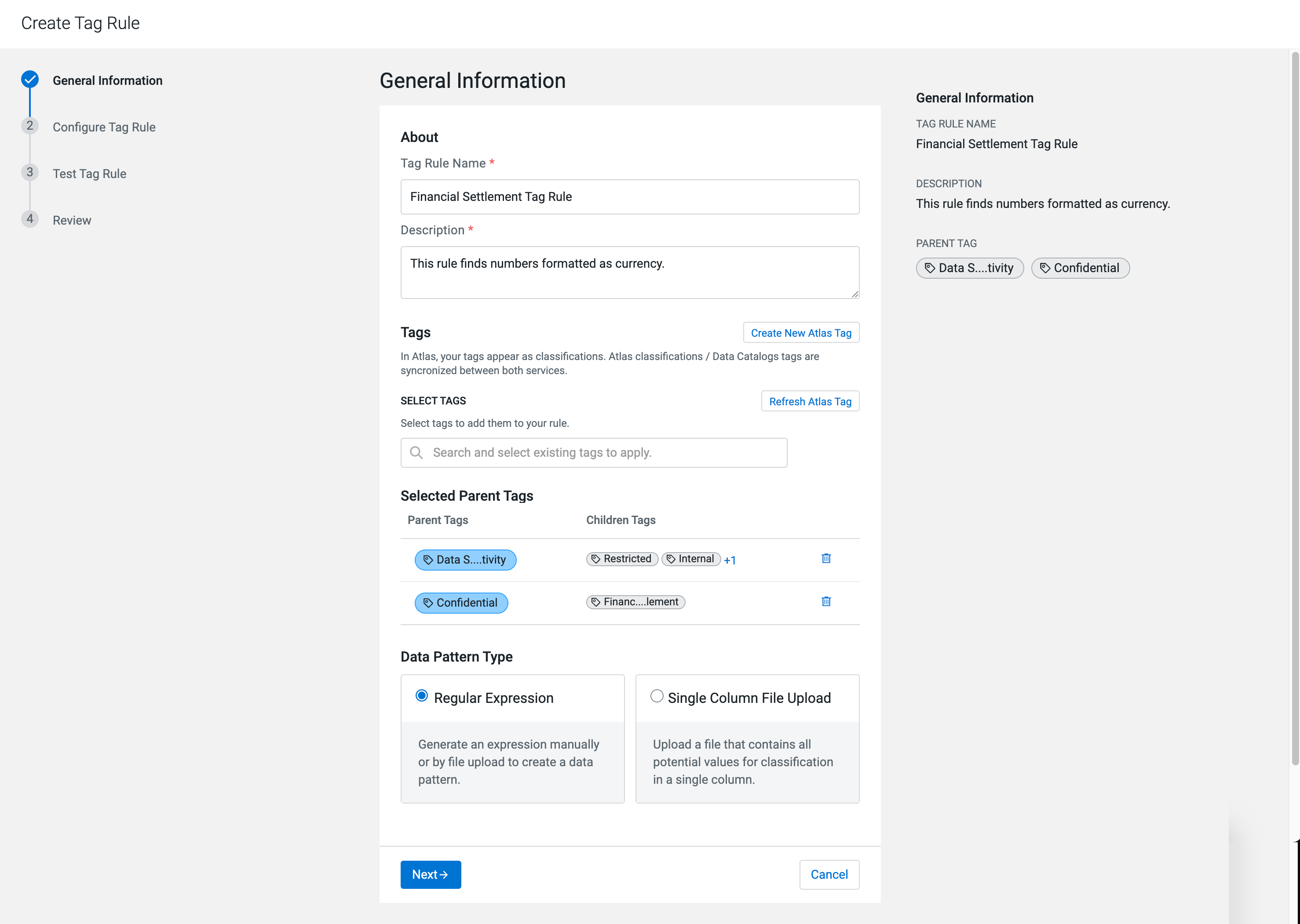Viewport: 1300px width, 924px height.
Task: Select the Restricted child tag chip
Action: (621, 559)
